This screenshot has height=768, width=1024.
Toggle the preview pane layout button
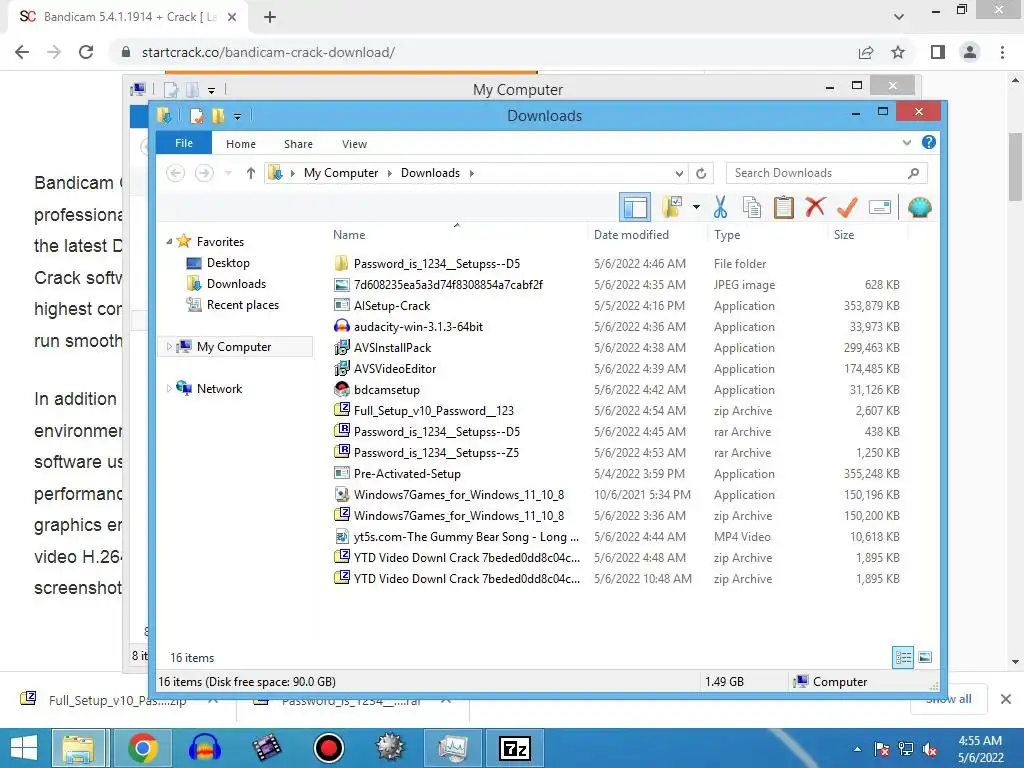click(x=635, y=208)
